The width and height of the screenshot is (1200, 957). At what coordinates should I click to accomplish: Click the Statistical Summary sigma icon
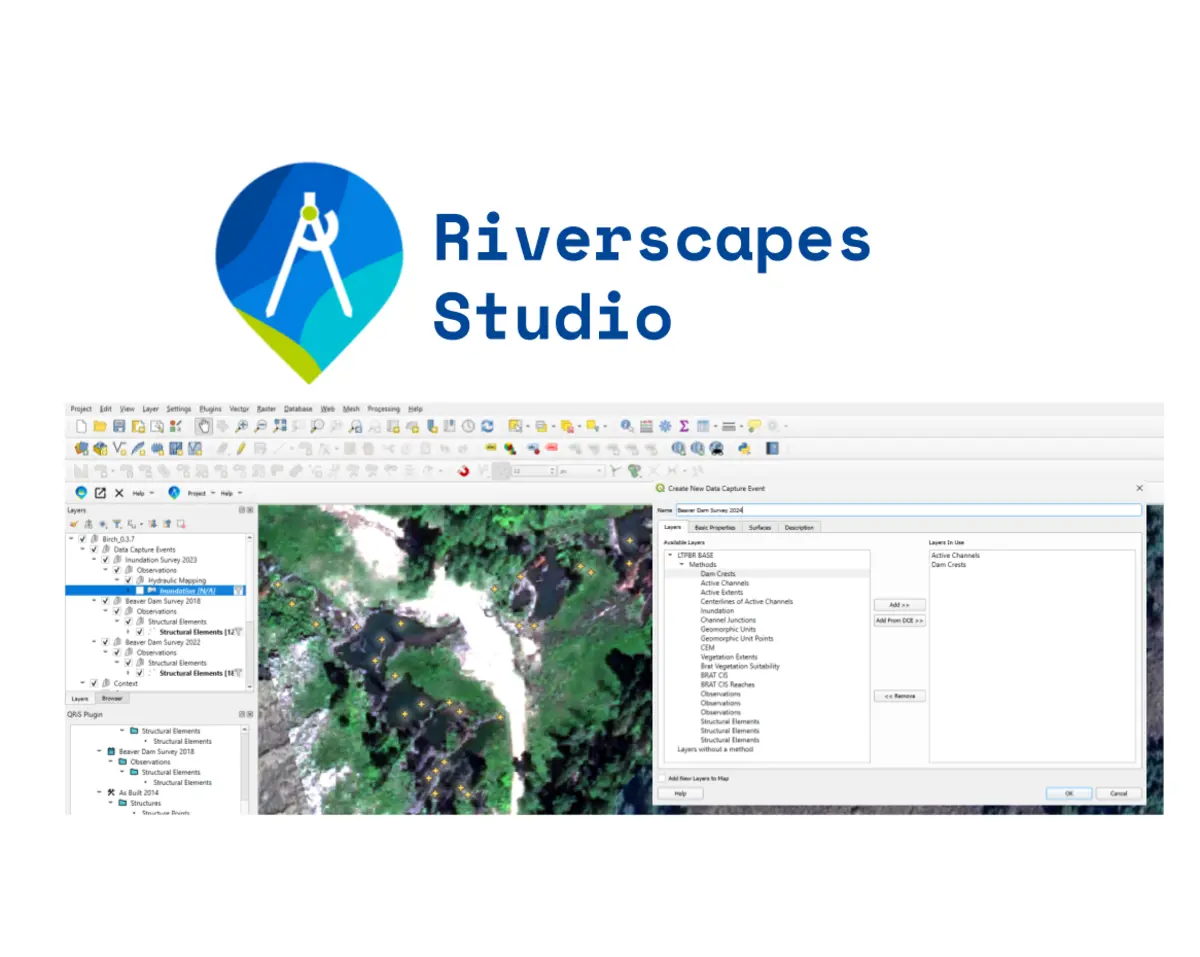pyautogui.click(x=684, y=426)
